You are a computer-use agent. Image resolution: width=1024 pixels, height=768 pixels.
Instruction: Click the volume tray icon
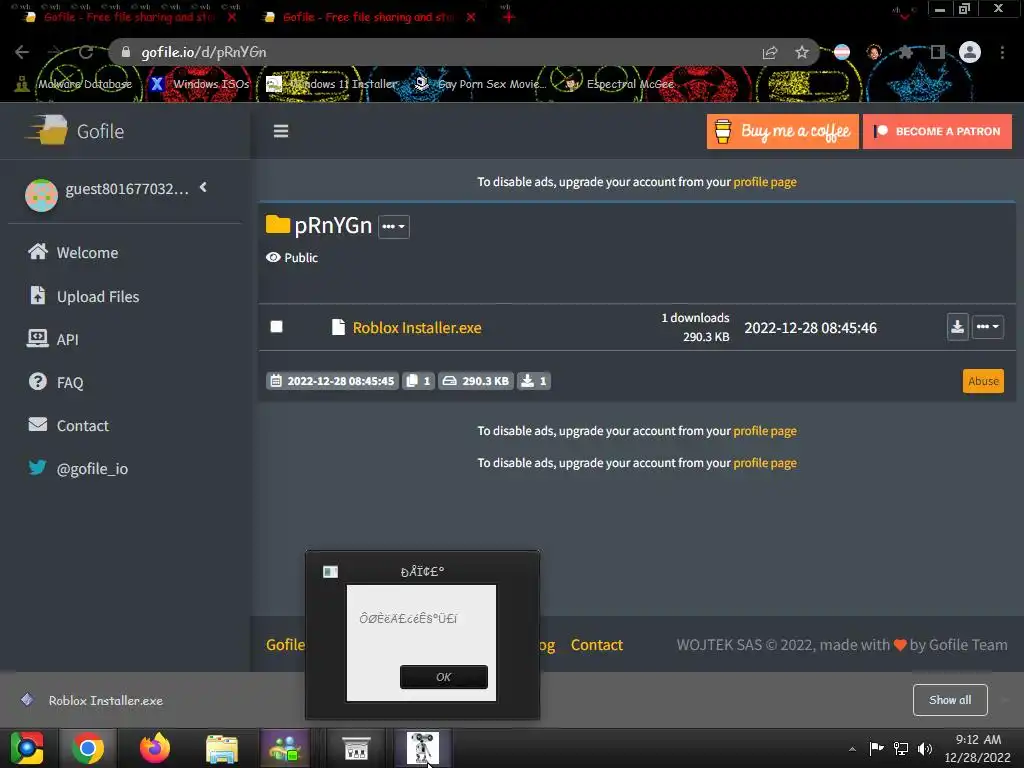click(925, 748)
